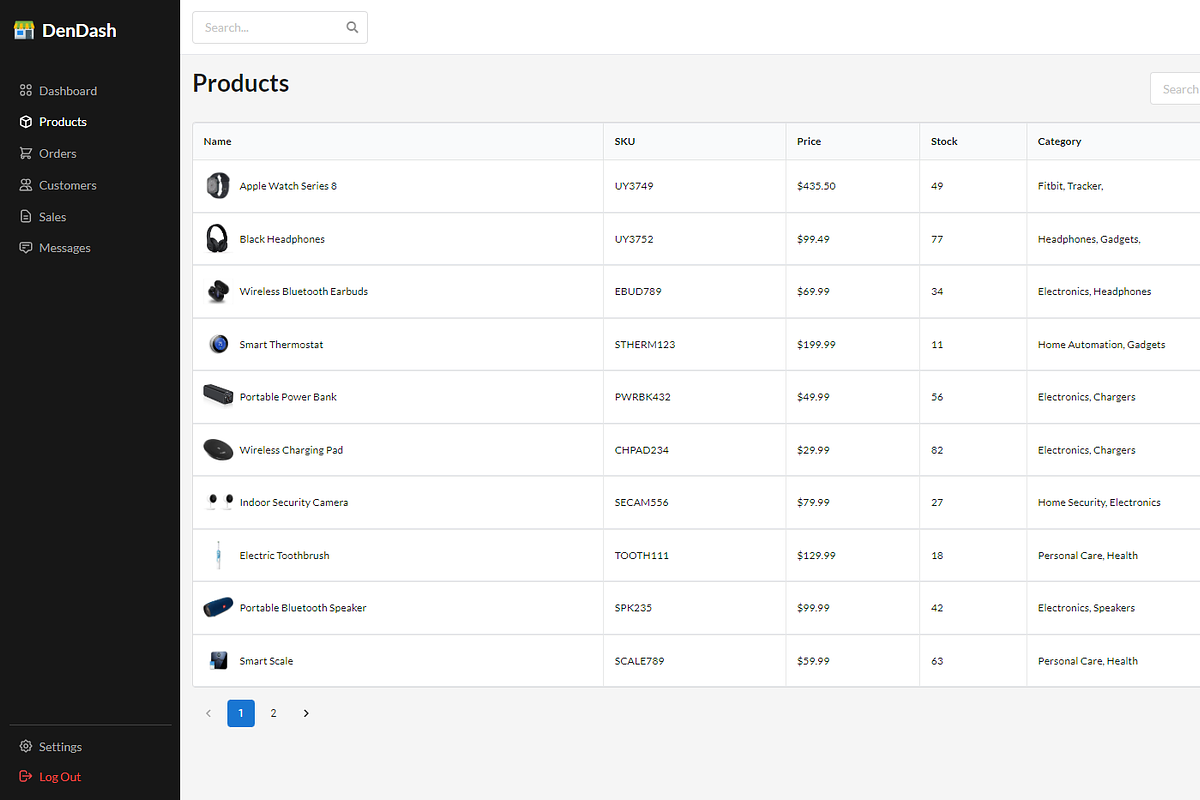Click the Messages chat icon in sidebar

click(26, 248)
